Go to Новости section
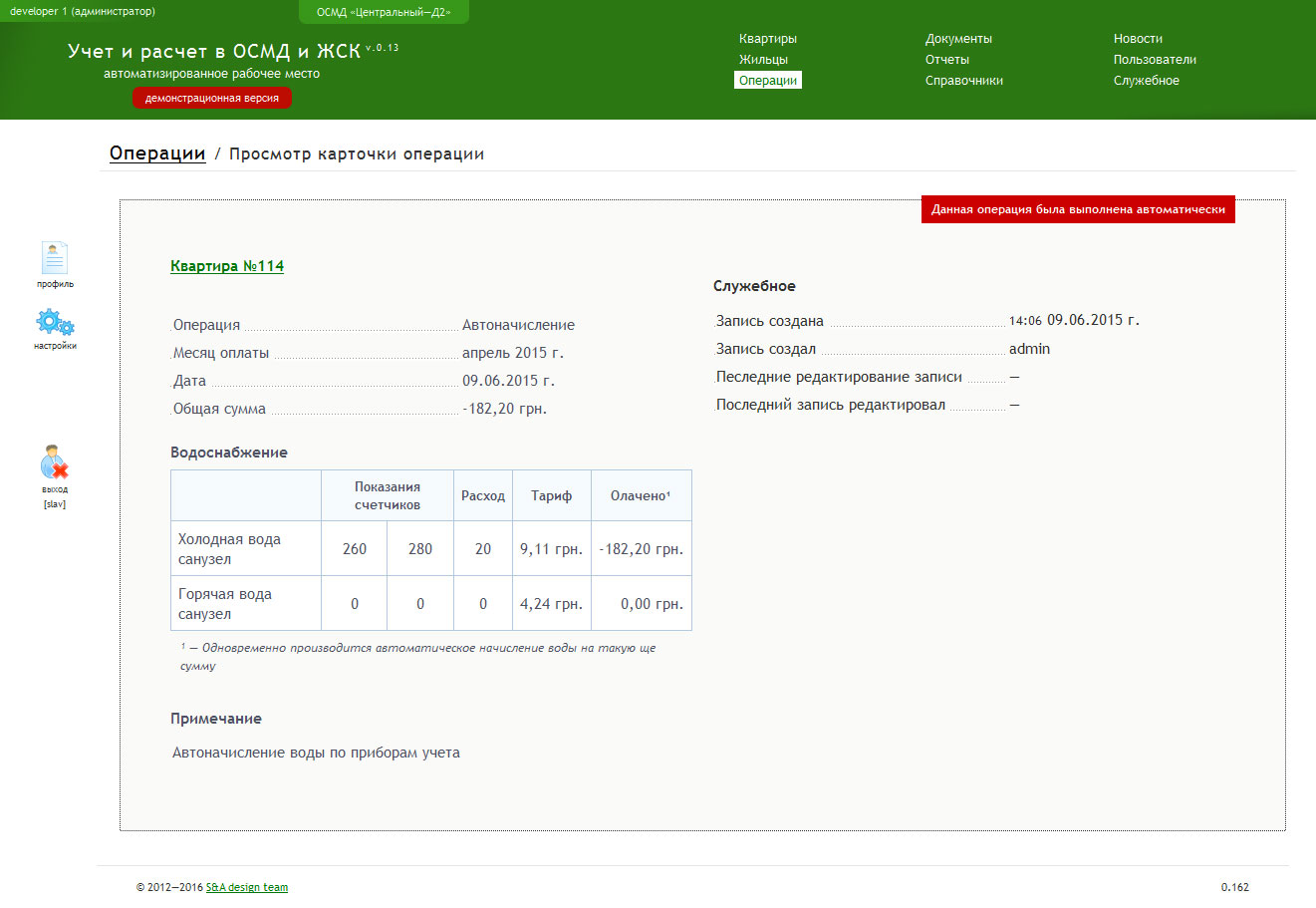Image resolution: width=1316 pixels, height=908 pixels. 1138,39
